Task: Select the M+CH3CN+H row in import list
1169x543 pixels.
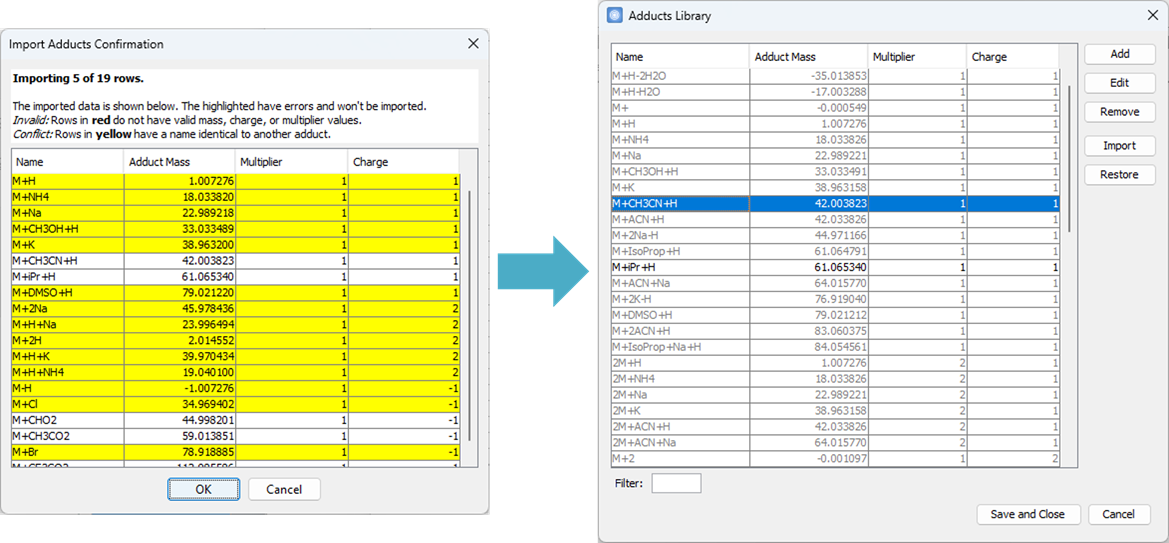Action: point(67,260)
